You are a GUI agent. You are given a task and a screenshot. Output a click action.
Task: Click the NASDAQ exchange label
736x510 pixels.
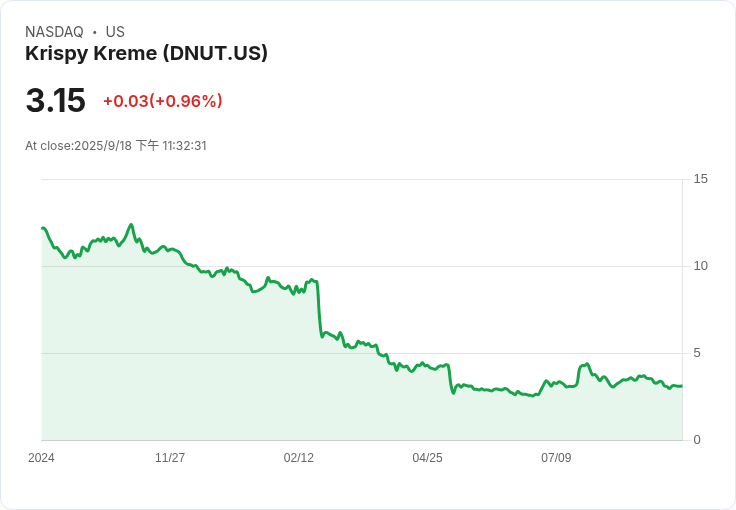(x=54, y=32)
